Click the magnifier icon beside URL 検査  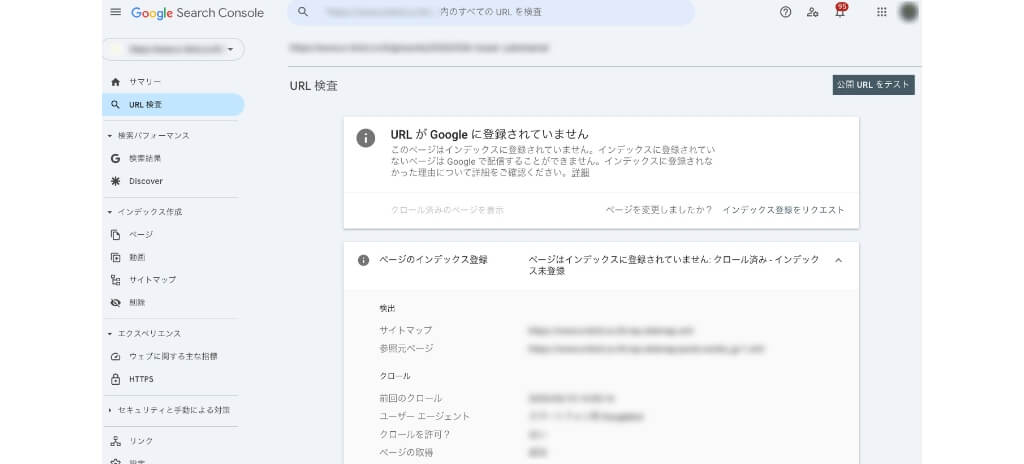tap(116, 105)
